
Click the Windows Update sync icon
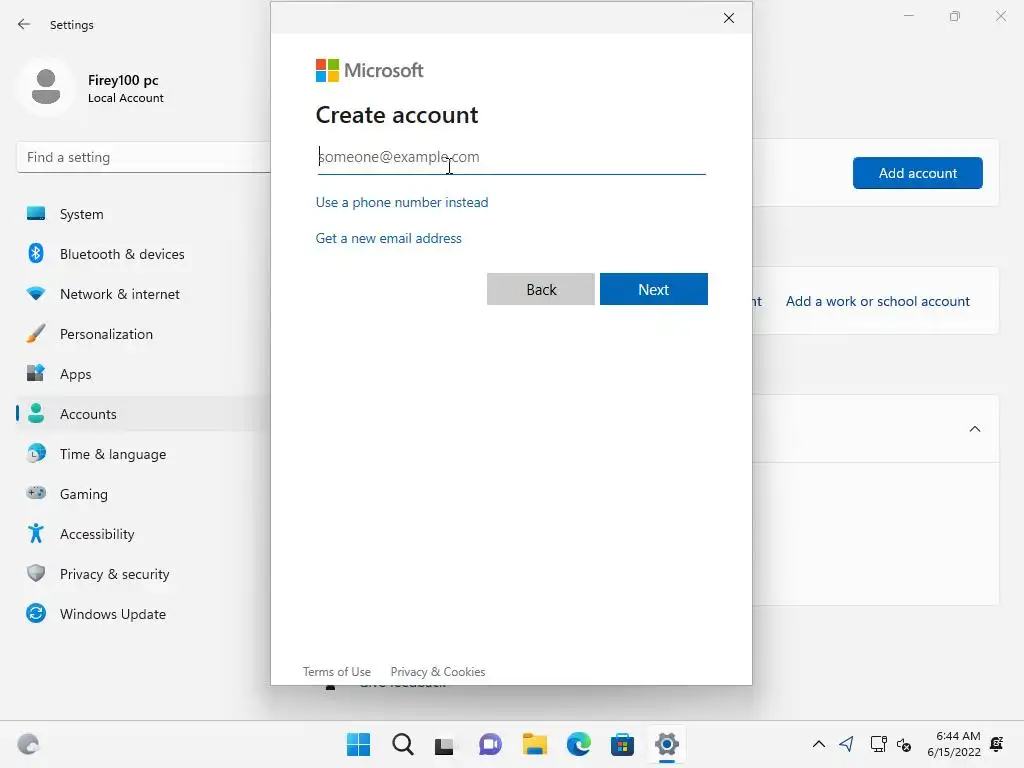tap(36, 613)
